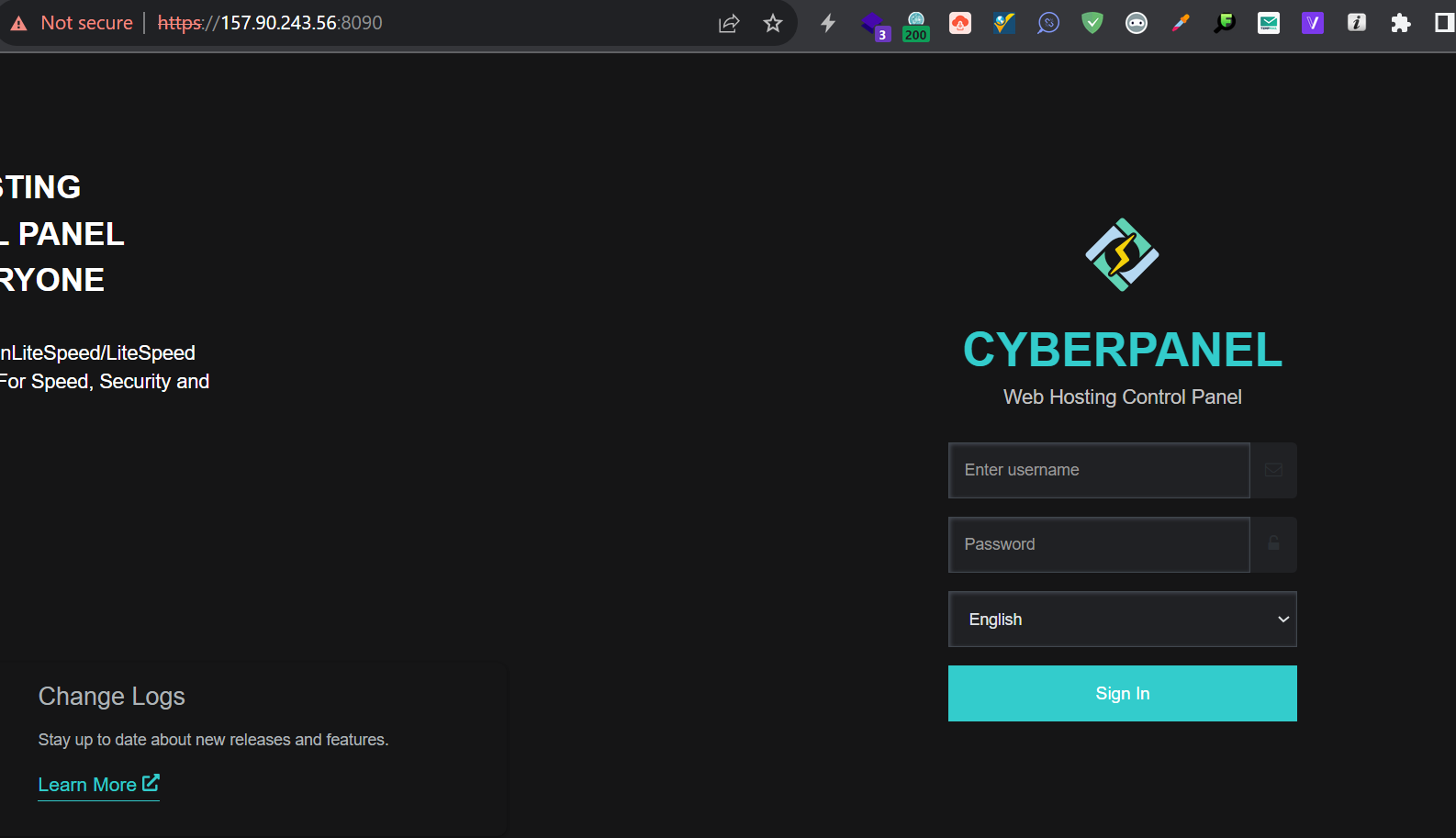This screenshot has width=1456, height=838.
Task: Open the extension showing green 200 badge
Action: [x=916, y=26]
